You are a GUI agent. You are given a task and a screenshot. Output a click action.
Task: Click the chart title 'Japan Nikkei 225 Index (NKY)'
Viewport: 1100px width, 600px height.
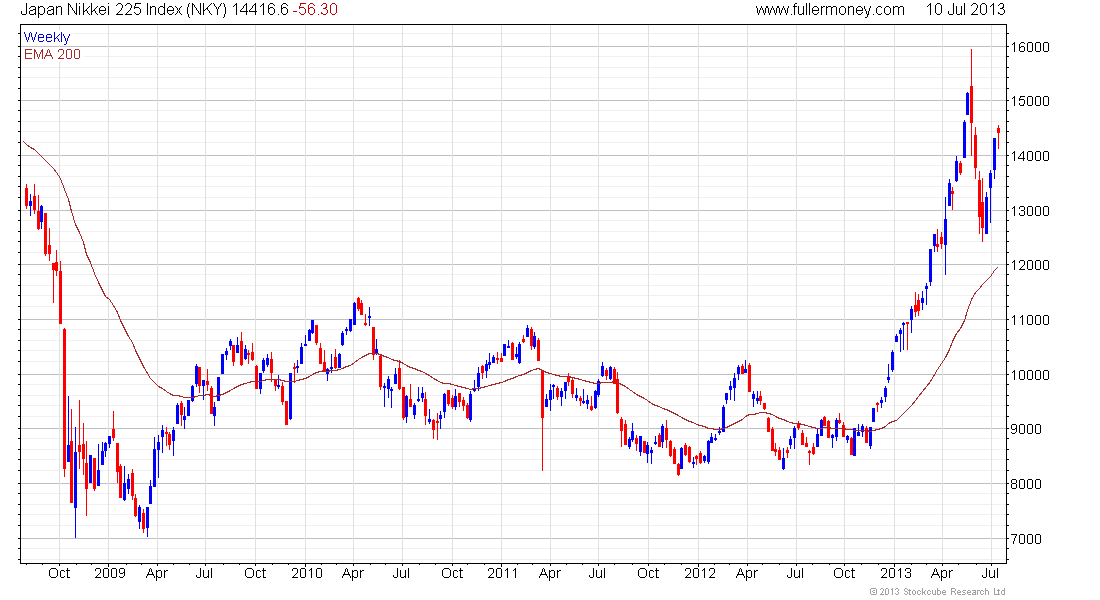tap(123, 10)
